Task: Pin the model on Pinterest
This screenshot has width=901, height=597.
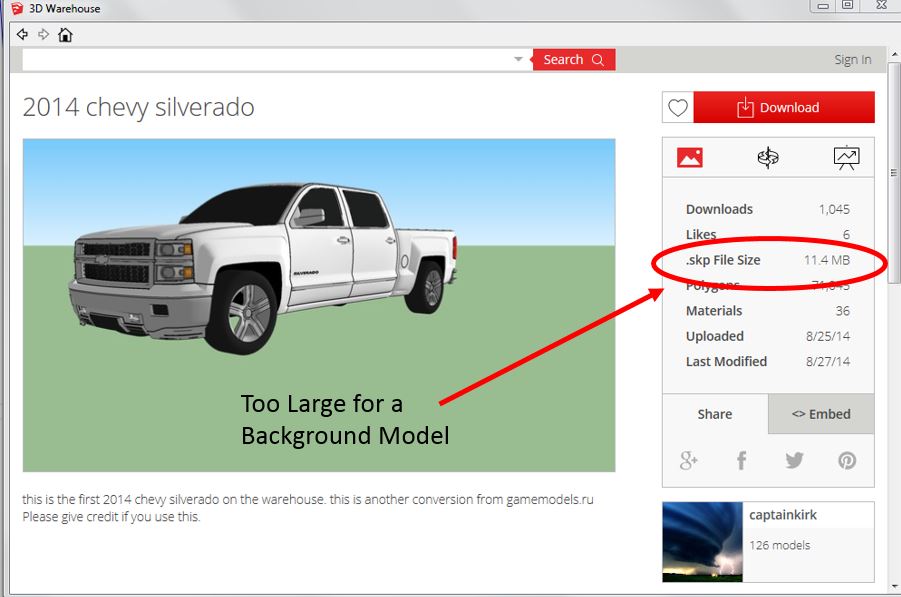Action: (x=847, y=460)
